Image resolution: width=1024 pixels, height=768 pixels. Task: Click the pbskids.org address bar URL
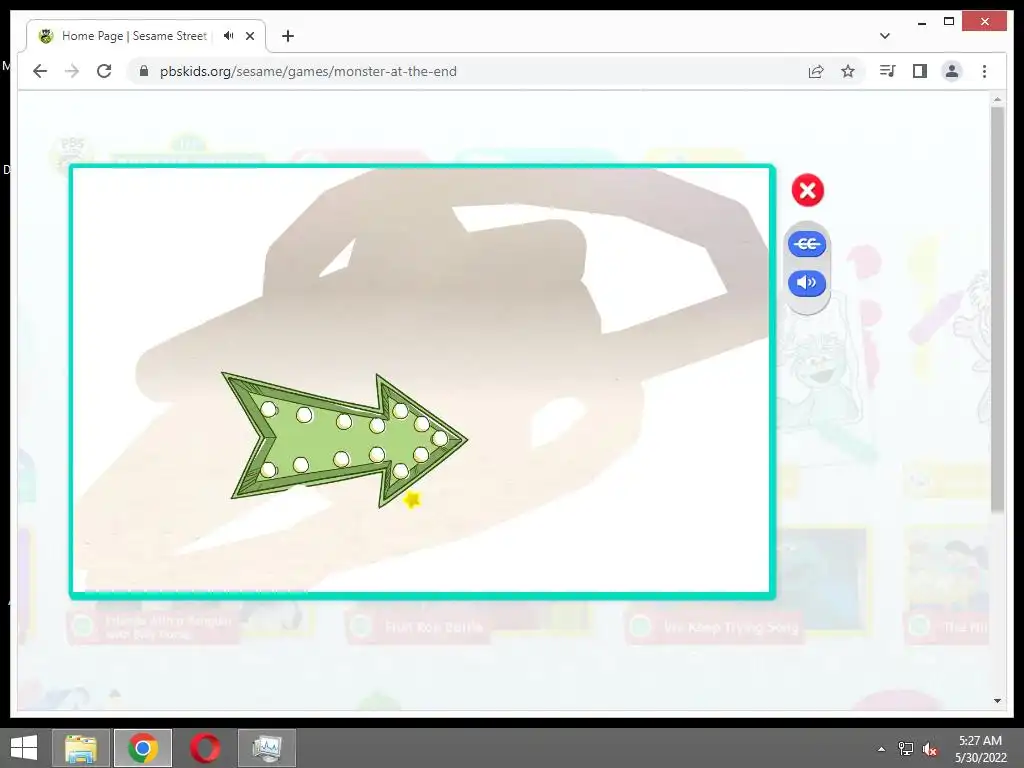click(x=308, y=71)
